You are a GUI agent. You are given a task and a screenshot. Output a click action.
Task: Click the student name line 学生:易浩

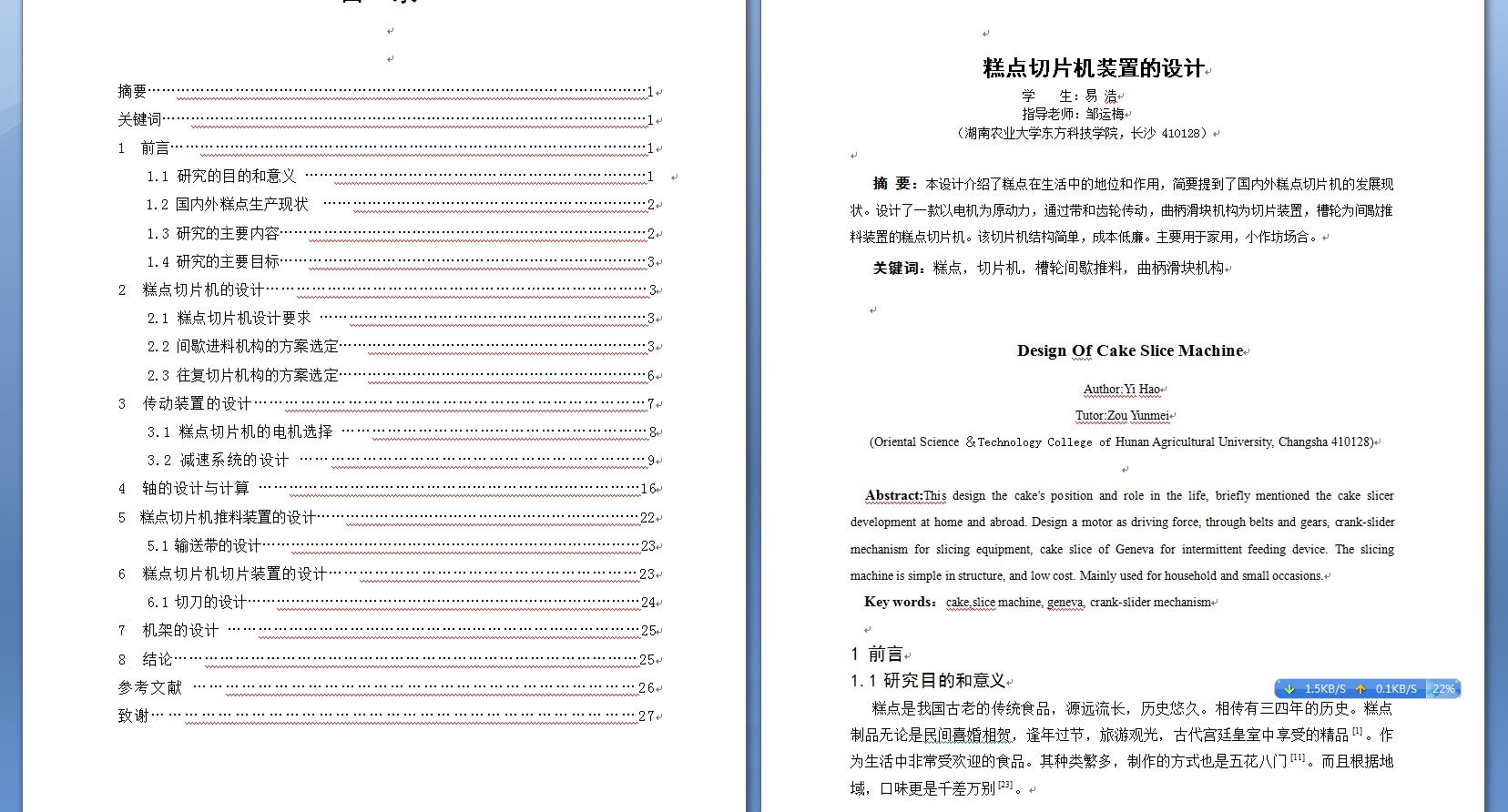click(x=1069, y=96)
